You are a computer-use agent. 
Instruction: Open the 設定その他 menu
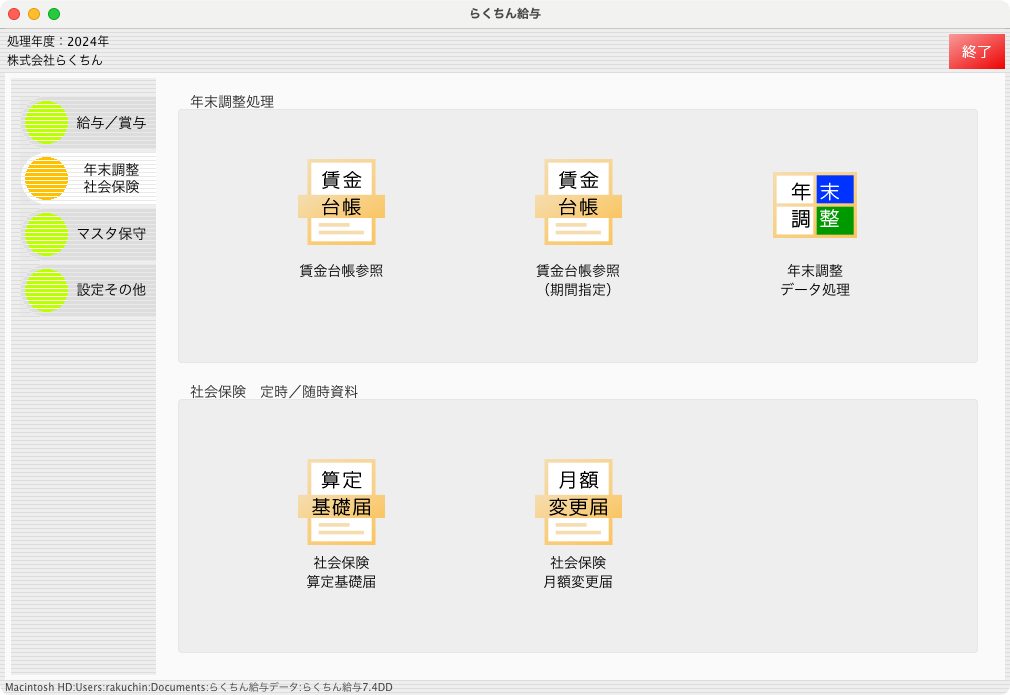tap(88, 290)
